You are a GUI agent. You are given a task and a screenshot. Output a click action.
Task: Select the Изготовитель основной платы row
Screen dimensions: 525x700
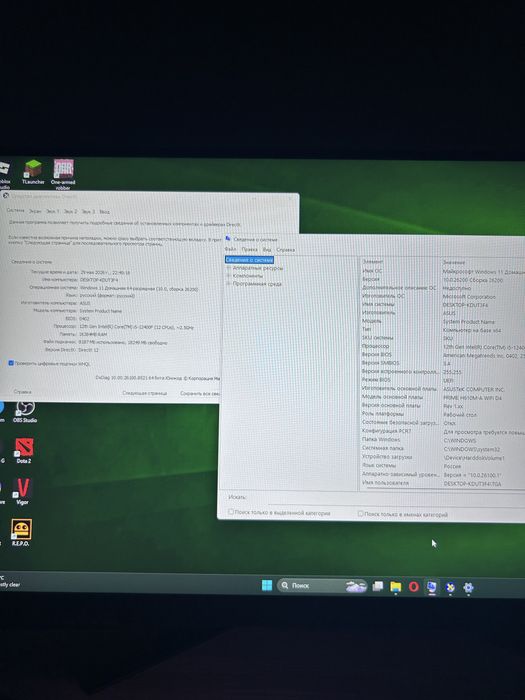coord(443,389)
